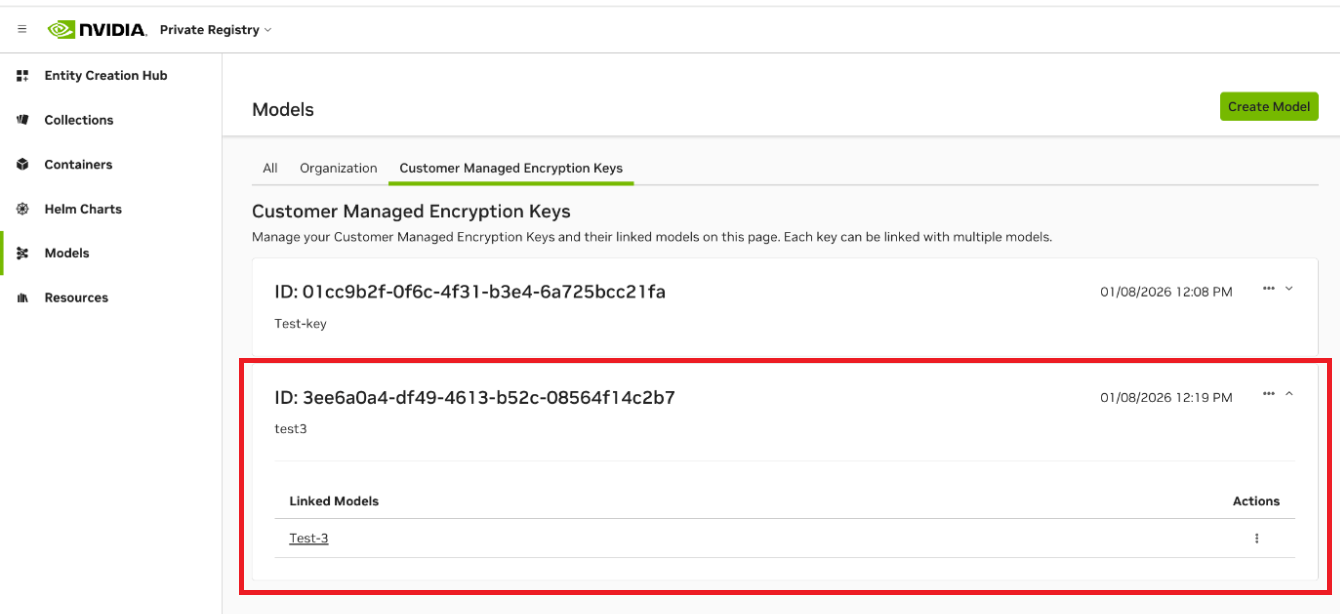Viewport: 1340px width, 614px height.
Task: Open the hamburger navigation menu
Action: (22, 30)
